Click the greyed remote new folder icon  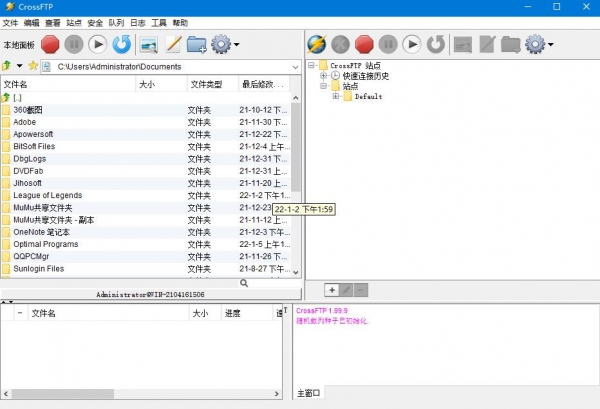click(x=511, y=45)
